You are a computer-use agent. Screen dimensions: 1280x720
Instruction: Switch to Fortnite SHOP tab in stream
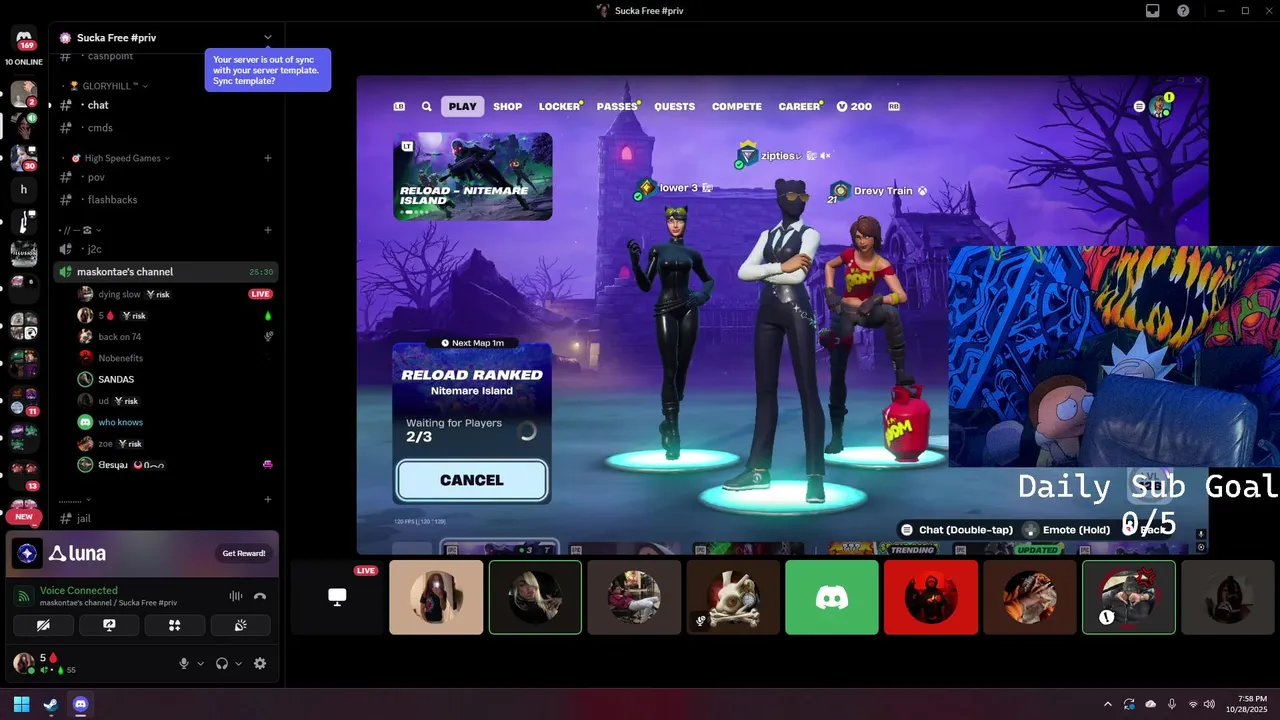508,106
